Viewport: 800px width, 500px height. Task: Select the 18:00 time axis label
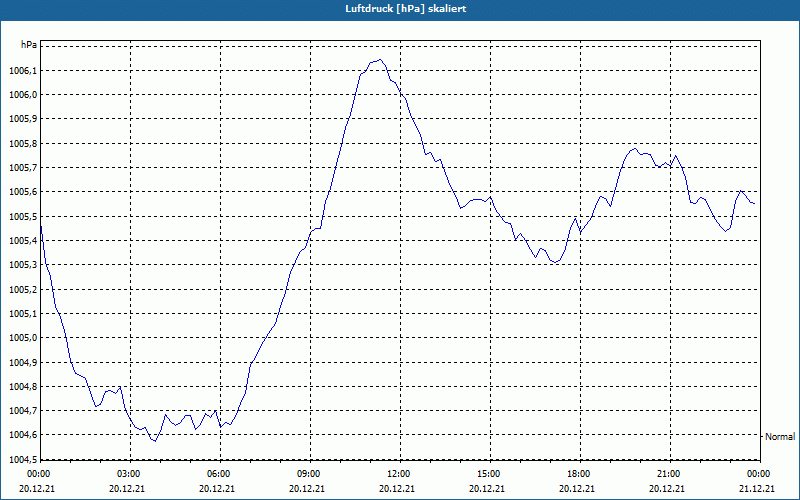(578, 474)
